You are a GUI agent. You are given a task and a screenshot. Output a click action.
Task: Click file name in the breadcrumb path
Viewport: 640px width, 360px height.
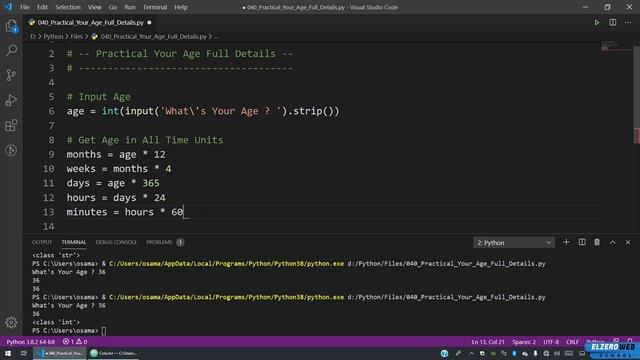coord(153,36)
